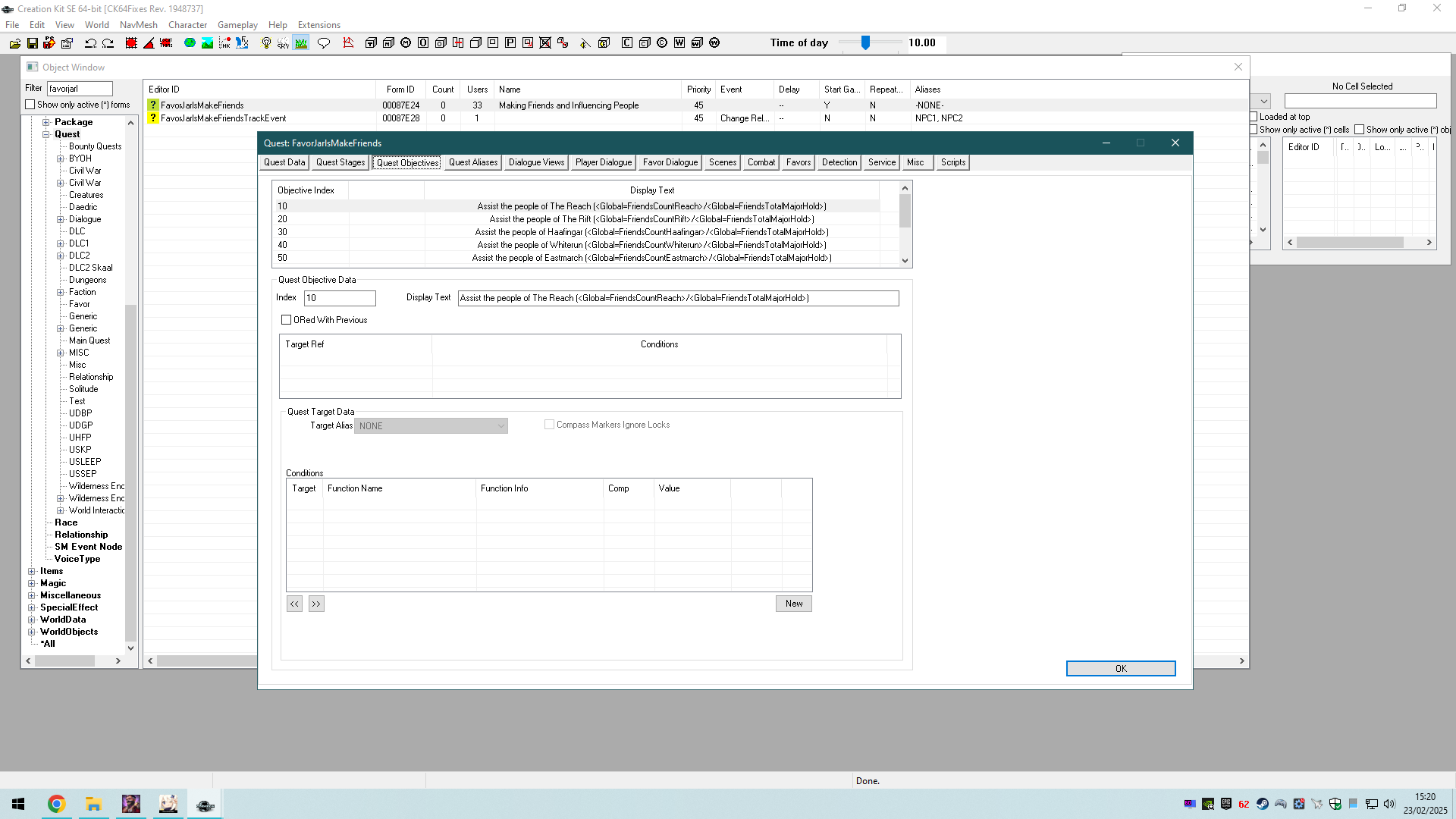Toggle the grass display icon
The image size is (1456, 819).
(x=301, y=43)
